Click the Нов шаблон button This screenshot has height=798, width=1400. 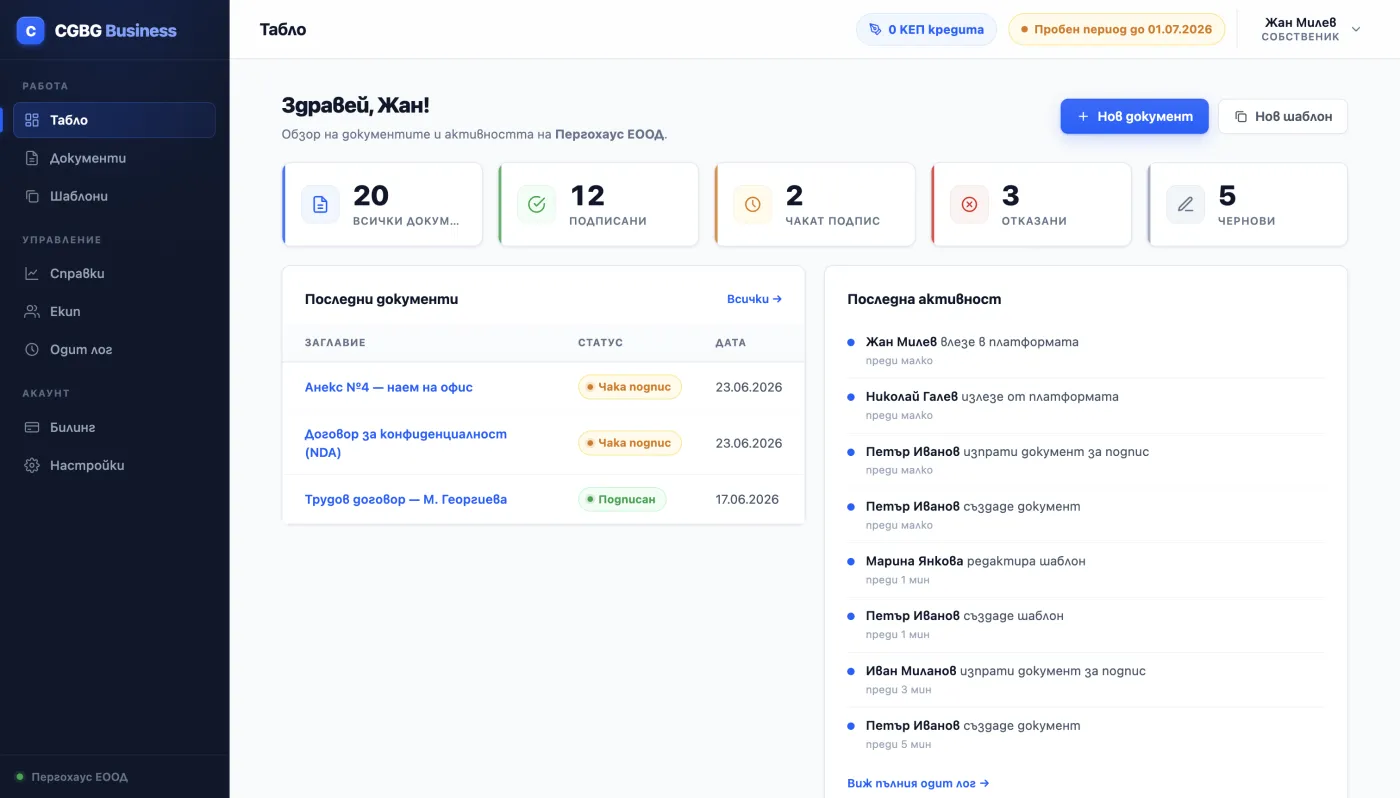click(x=1283, y=116)
